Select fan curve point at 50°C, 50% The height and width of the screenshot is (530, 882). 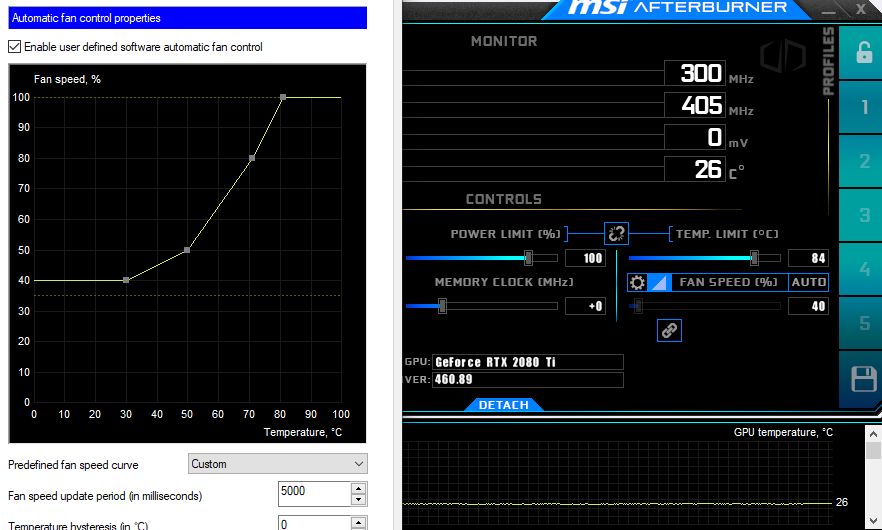(187, 250)
